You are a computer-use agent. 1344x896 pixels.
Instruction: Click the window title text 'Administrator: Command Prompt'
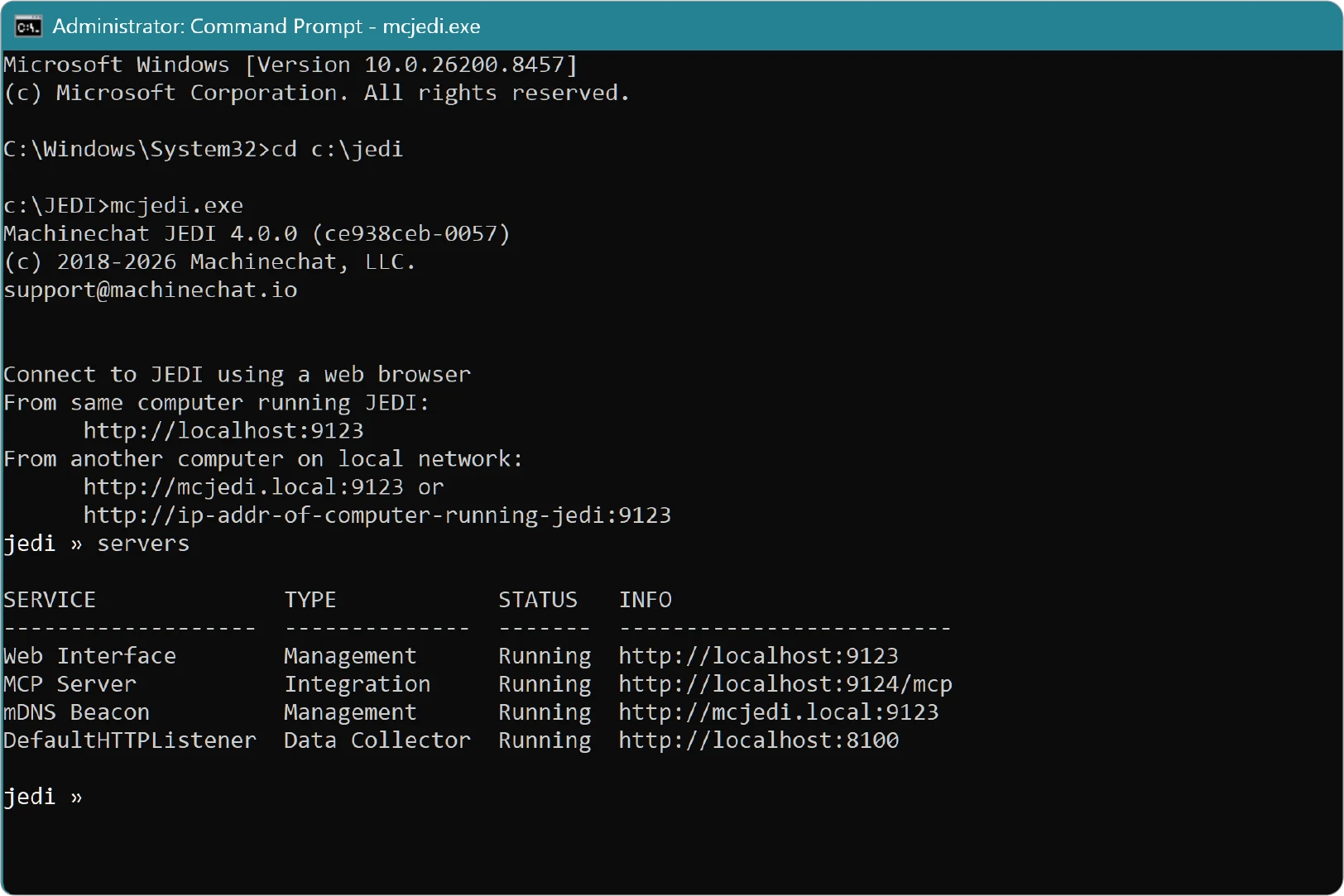point(208,26)
